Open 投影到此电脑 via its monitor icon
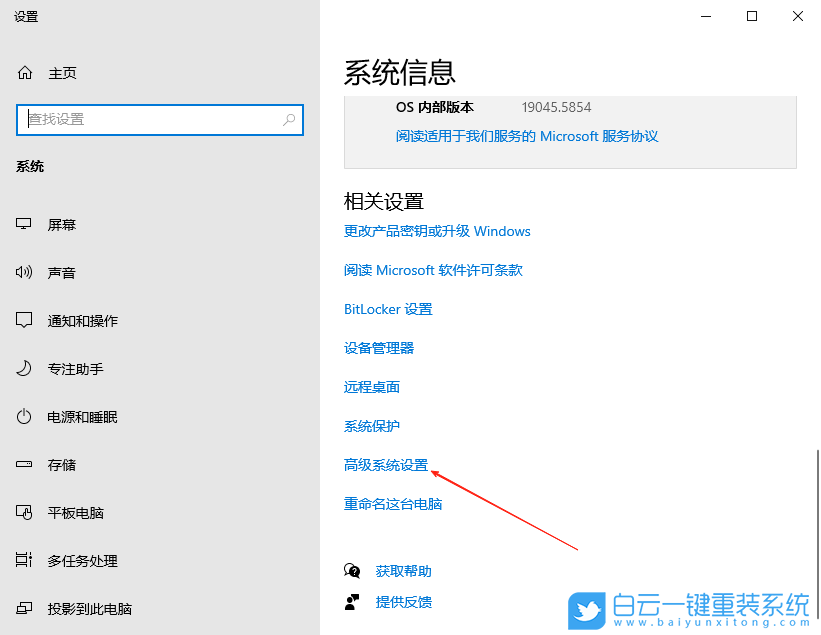821x635 pixels. 23,608
